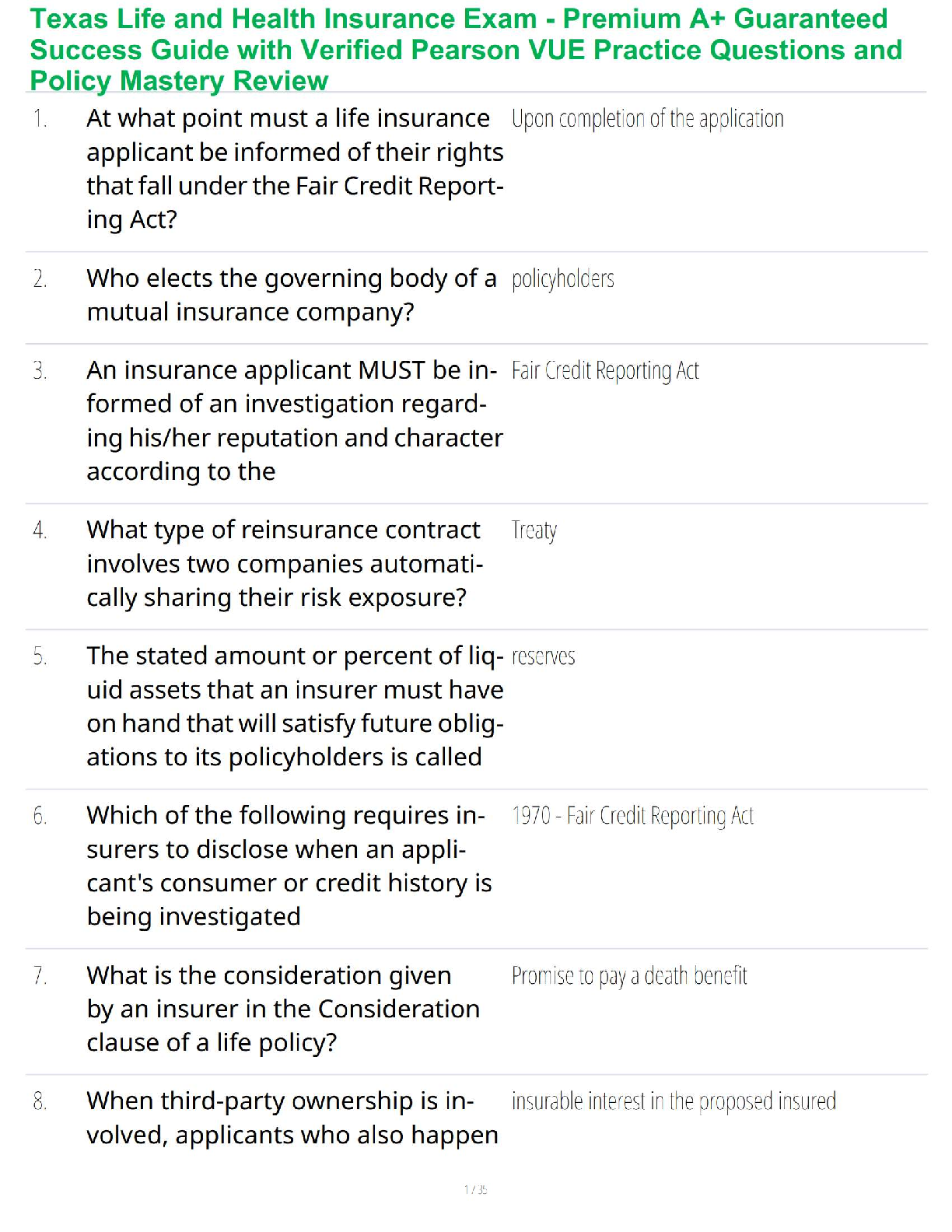Image resolution: width=952 pixels, height=1232 pixels.
Task: Click the Consideration clause question text
Action: [283, 1009]
